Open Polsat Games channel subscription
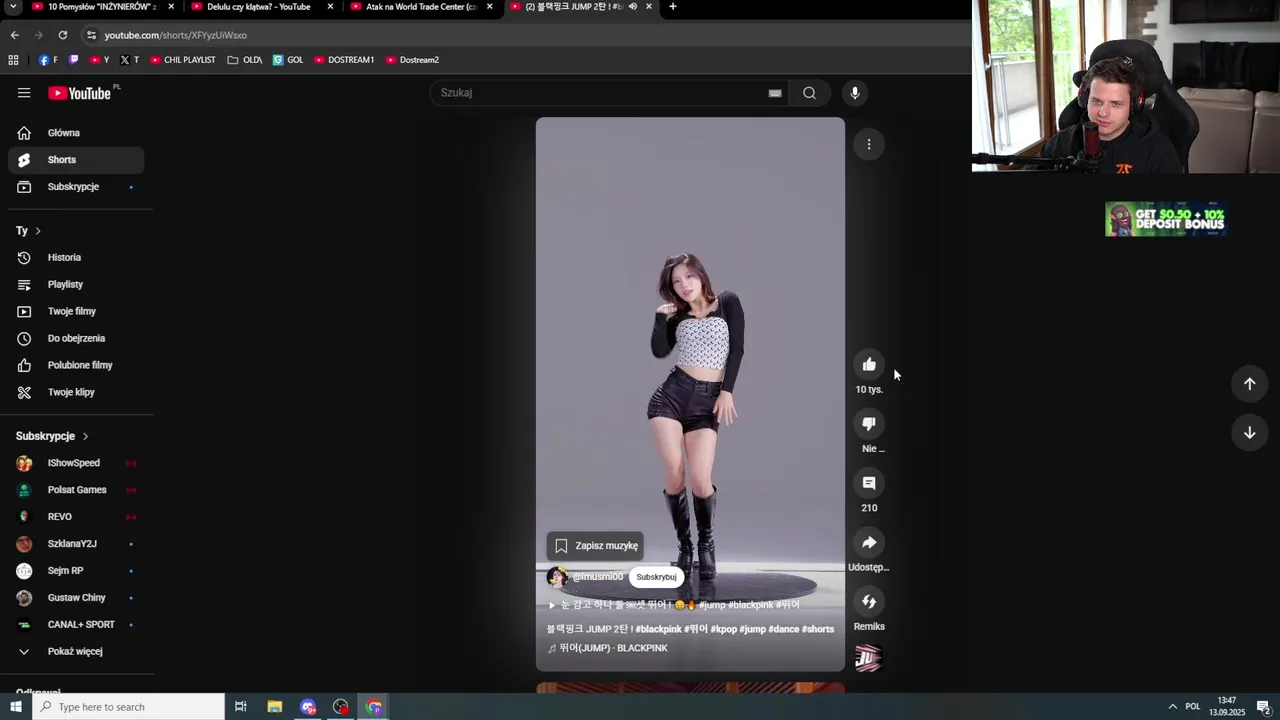Image resolution: width=1280 pixels, height=720 pixels. pos(76,490)
